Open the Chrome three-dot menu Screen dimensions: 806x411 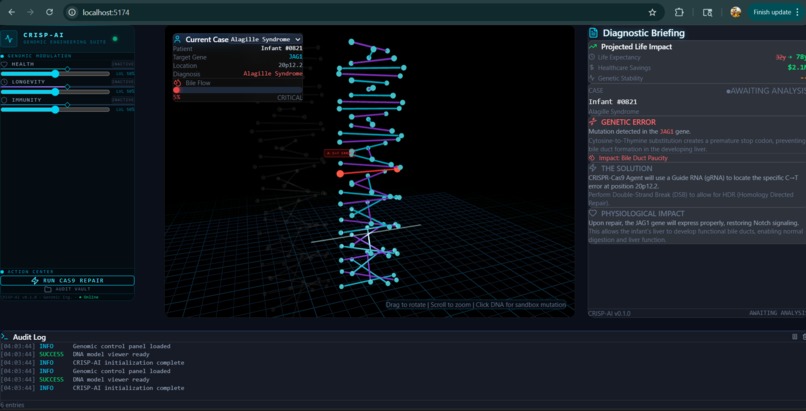(x=797, y=12)
